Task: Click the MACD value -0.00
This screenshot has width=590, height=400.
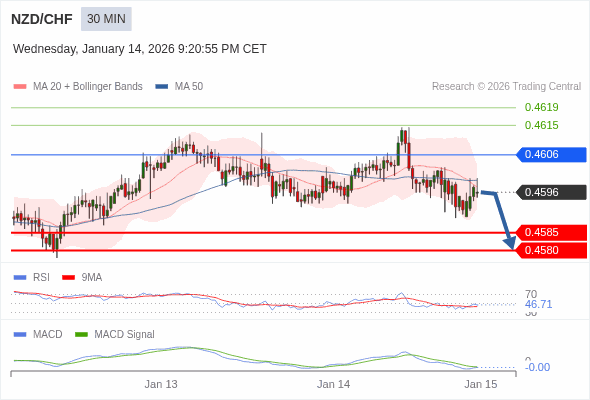Action: (x=537, y=367)
